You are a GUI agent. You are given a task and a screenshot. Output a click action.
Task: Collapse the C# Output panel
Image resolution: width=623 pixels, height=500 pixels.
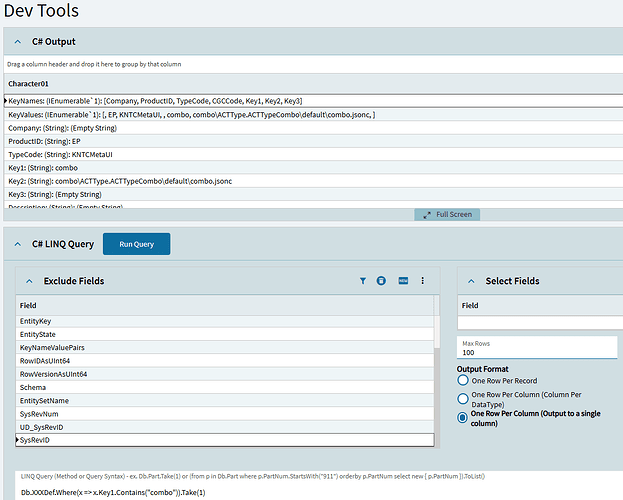tap(17, 42)
